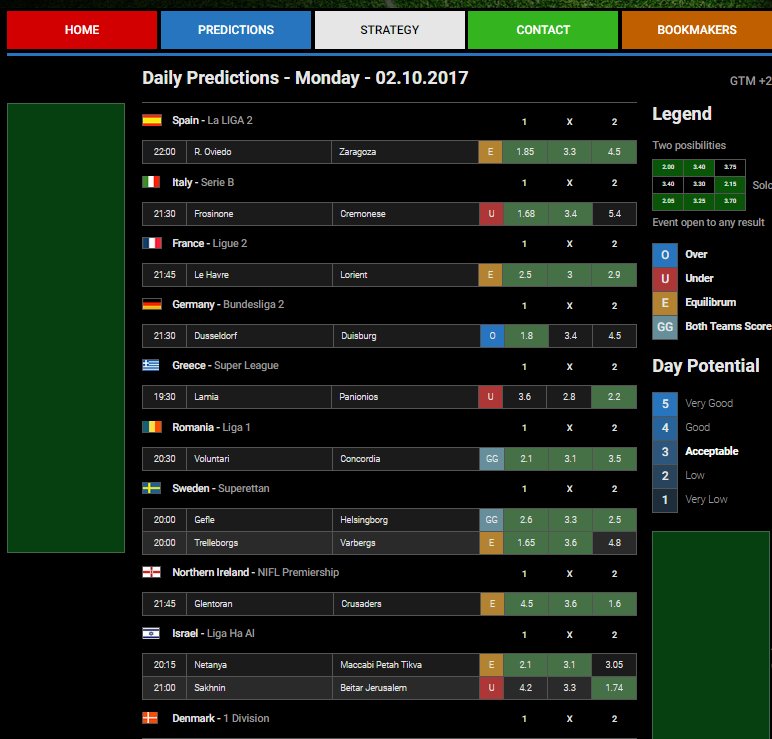The image size is (772, 739).
Task: Click away odds 5.4 for Cremonese
Action: 614,214
